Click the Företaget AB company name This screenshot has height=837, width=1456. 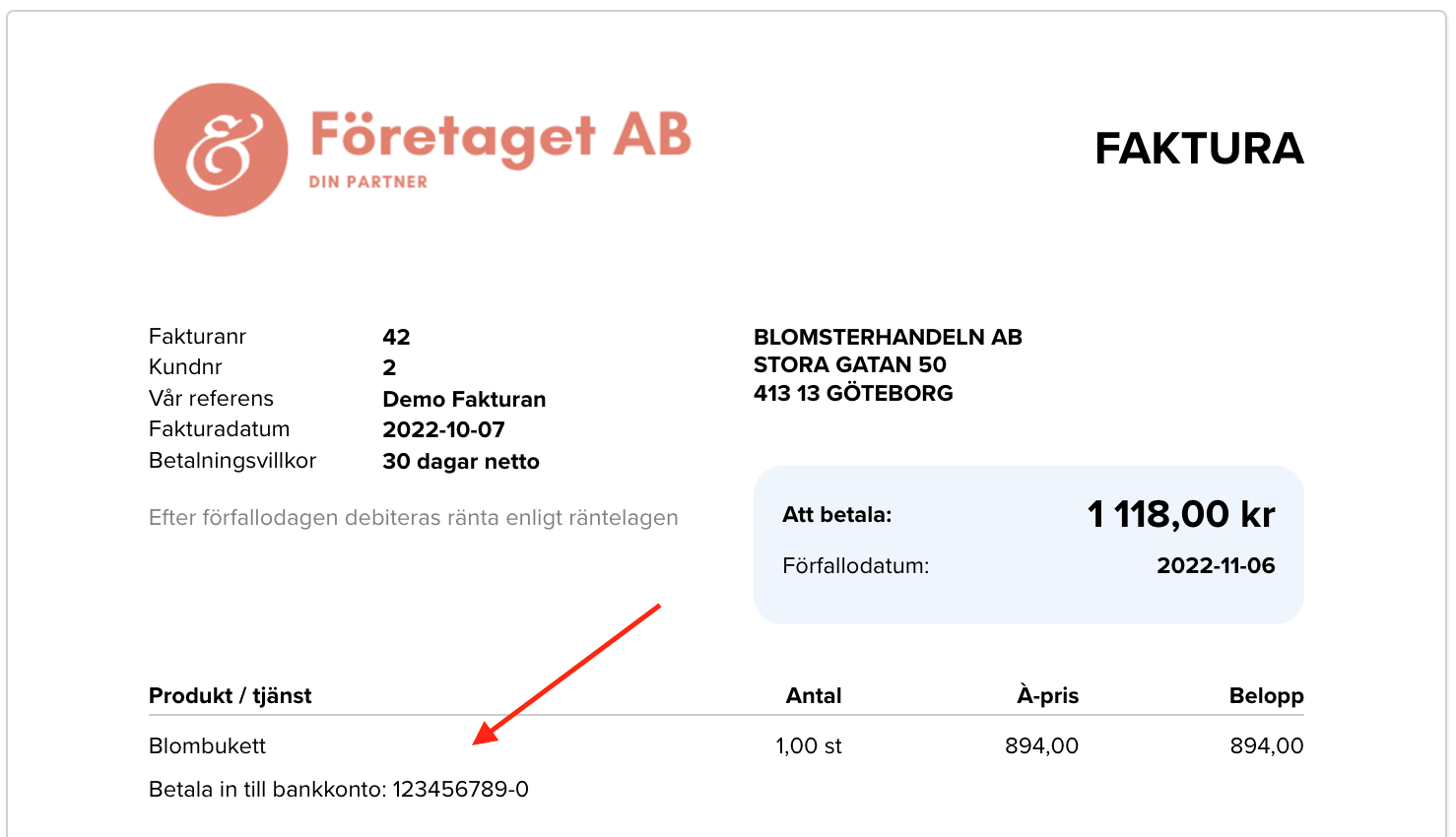coord(500,137)
